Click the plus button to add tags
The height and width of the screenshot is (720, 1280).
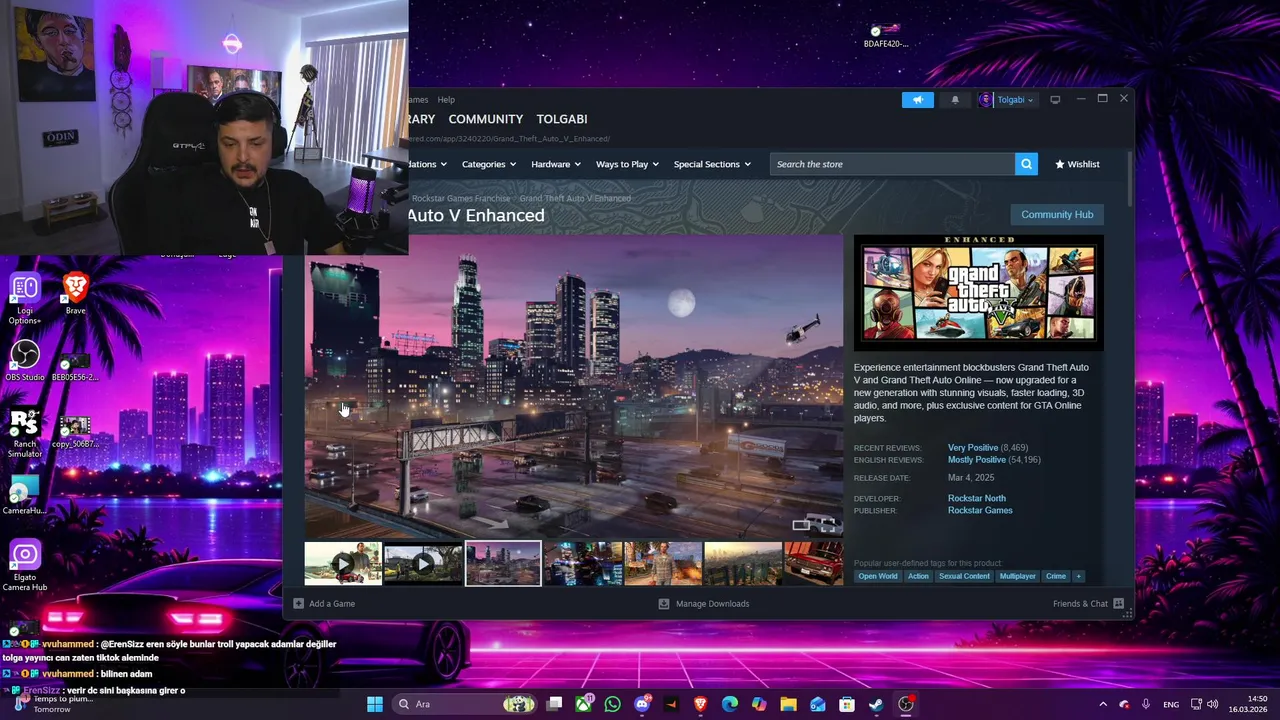coord(1078,576)
